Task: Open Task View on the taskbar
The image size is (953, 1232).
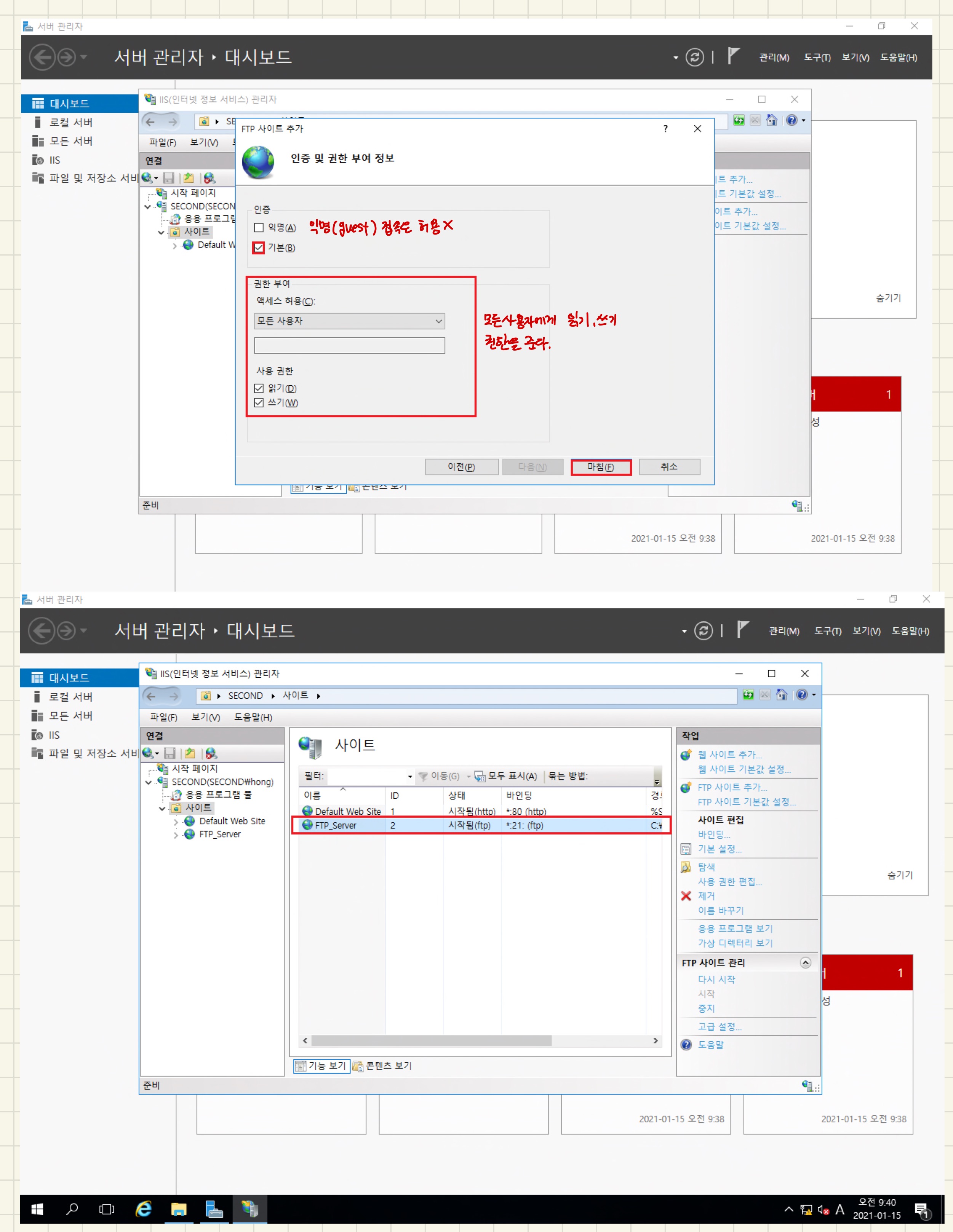Action: [107, 1210]
